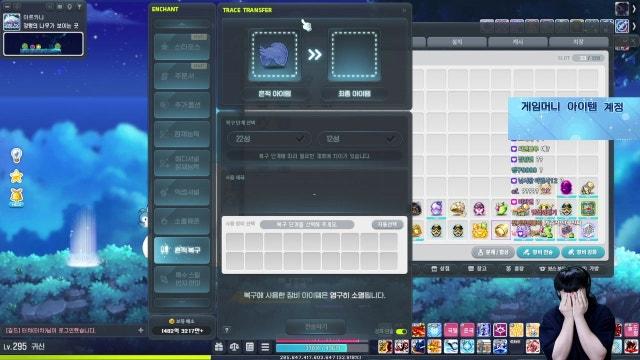Click the lightbulb icon on the left edge

[16, 155]
